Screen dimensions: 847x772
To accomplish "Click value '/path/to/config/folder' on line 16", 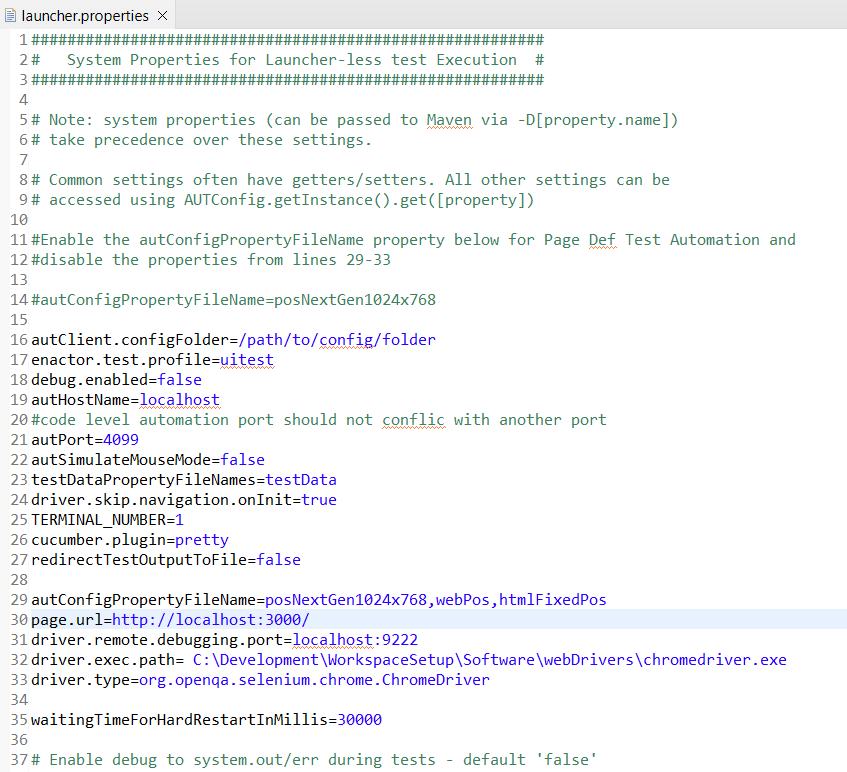I will coord(337,340).
